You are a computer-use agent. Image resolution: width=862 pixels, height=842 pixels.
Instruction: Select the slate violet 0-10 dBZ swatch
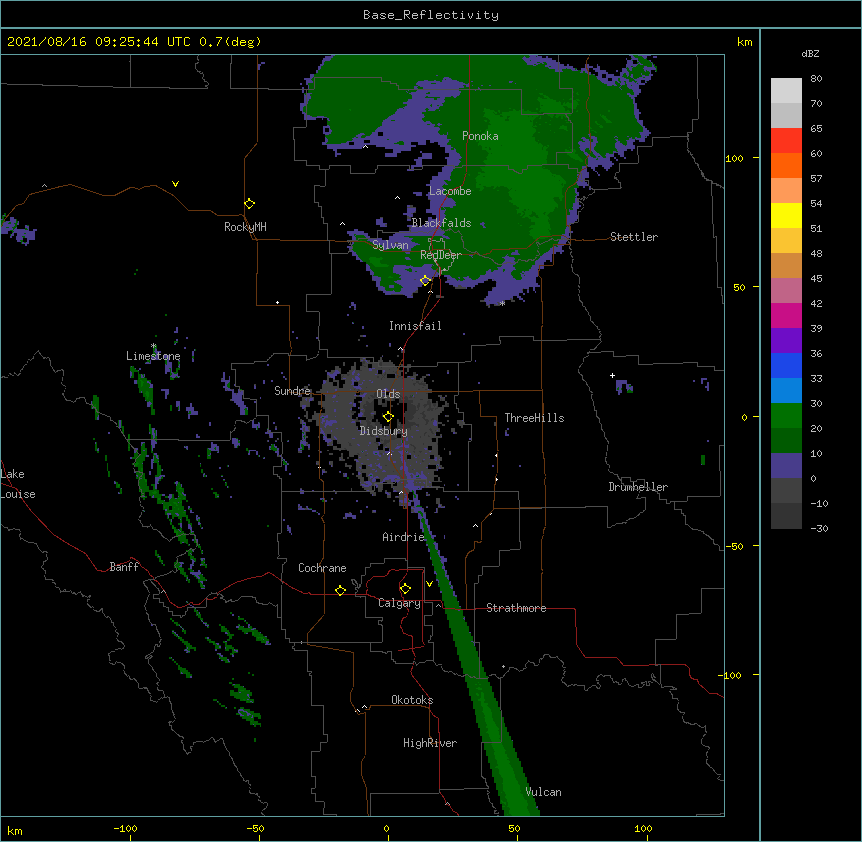point(786,466)
